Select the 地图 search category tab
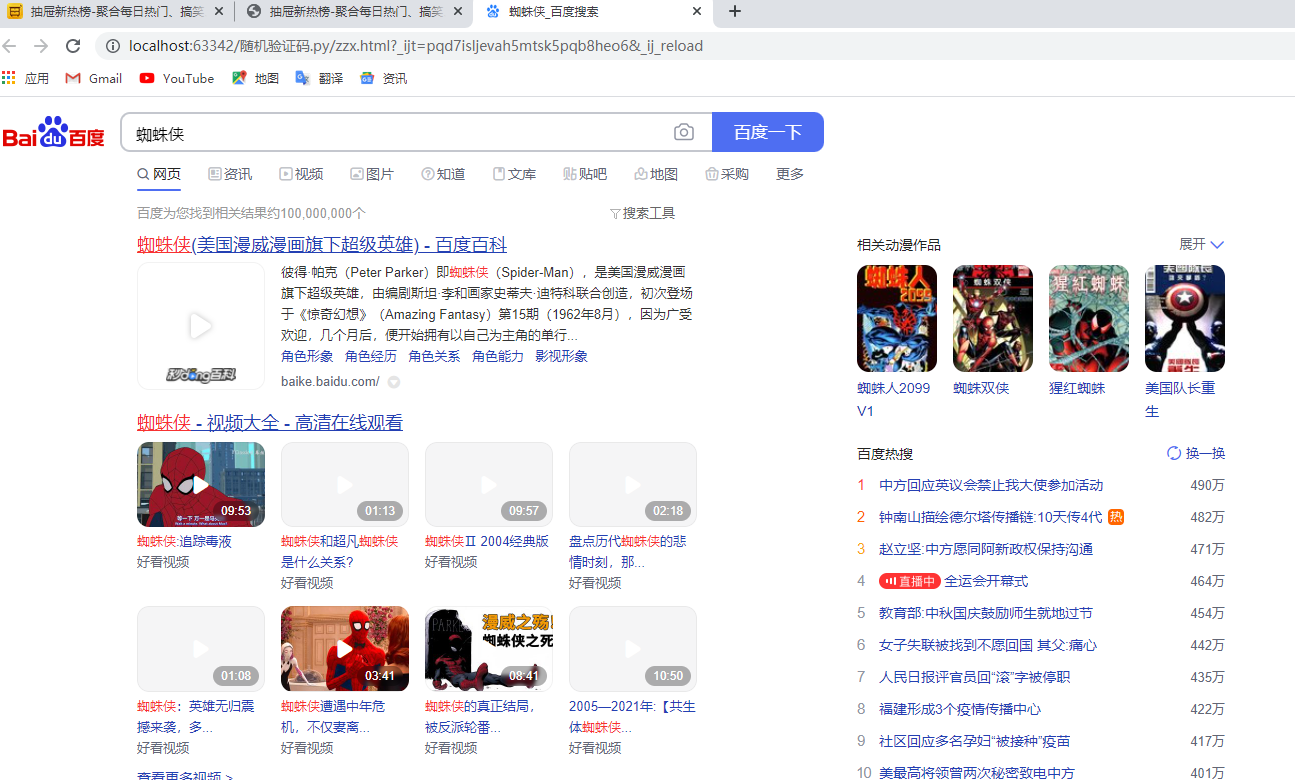This screenshot has width=1295, height=780. point(656,174)
